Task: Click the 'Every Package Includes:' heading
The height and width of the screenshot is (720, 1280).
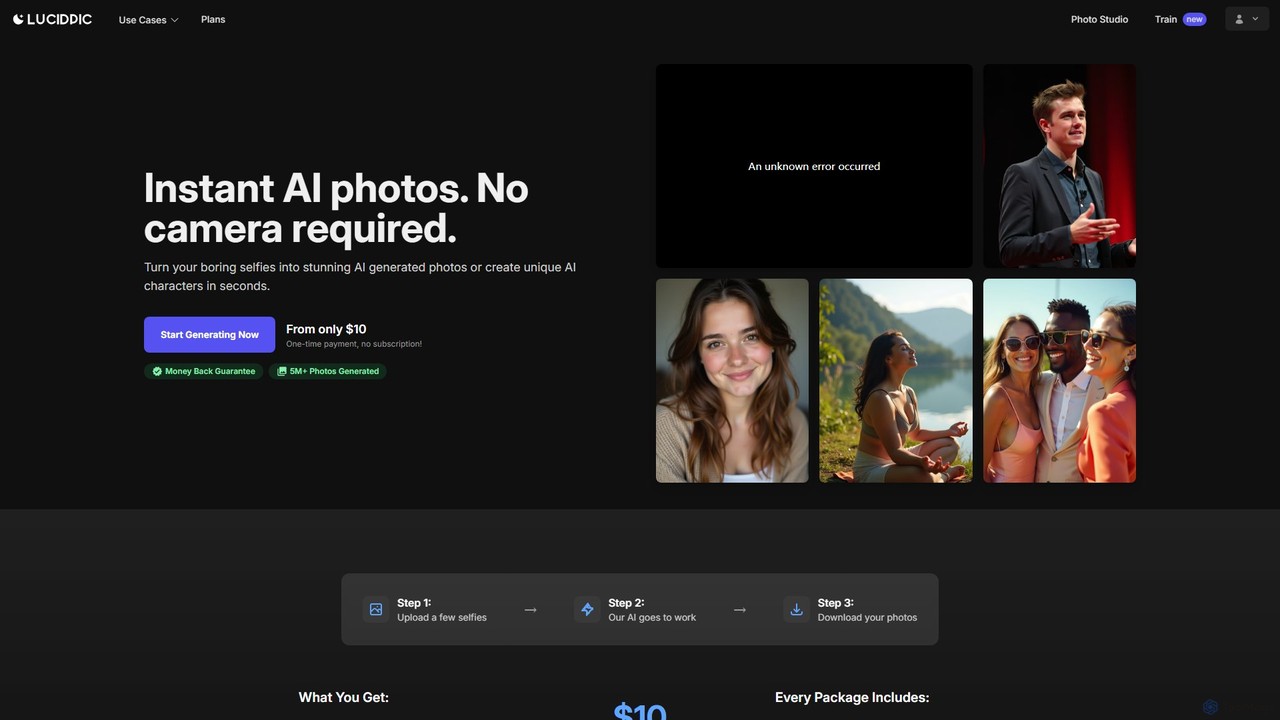Action: (x=852, y=697)
